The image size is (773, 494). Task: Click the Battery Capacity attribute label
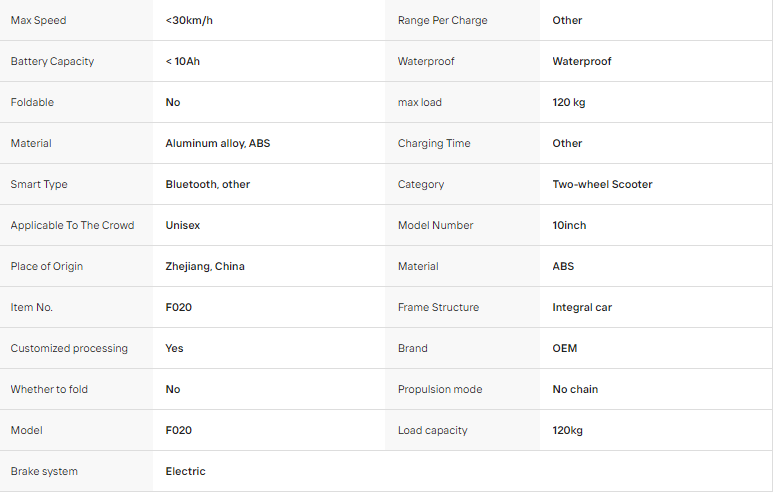click(x=52, y=61)
